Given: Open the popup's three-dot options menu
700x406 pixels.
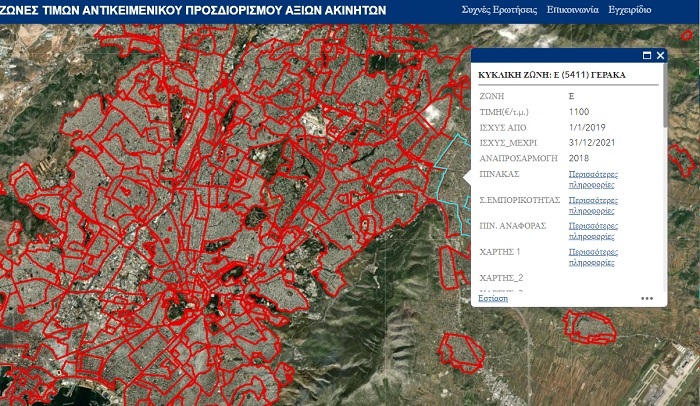Looking at the screenshot, I should tap(647, 298).
